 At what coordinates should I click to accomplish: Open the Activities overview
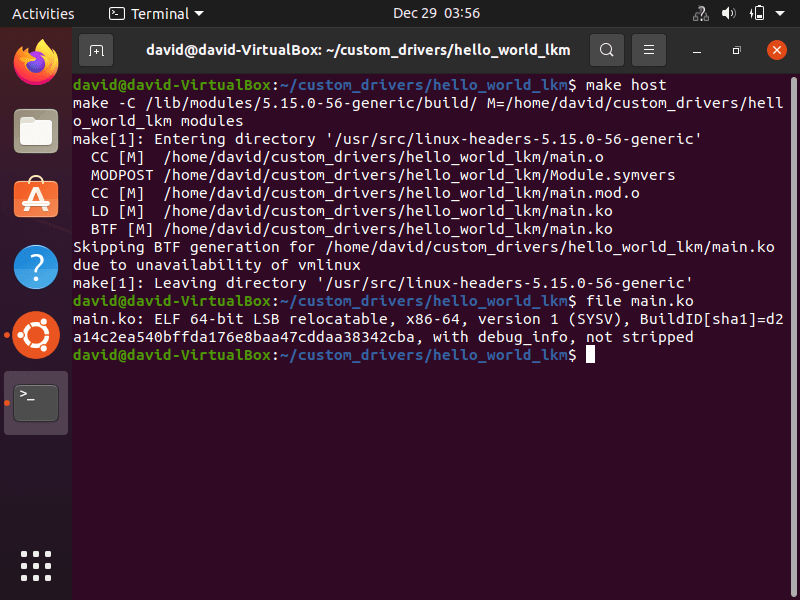pos(43,14)
